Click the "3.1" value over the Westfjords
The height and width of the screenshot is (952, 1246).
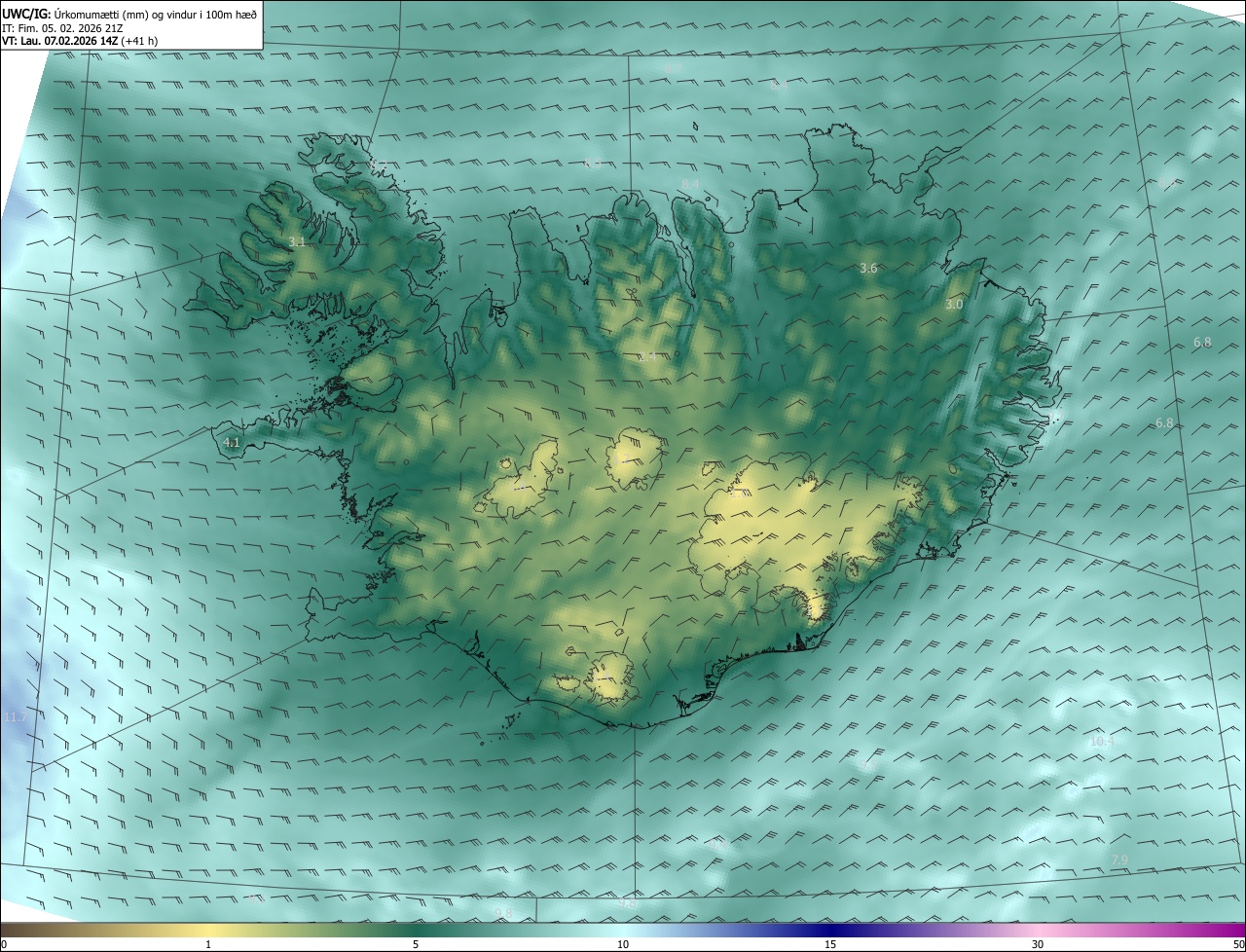pos(298,241)
